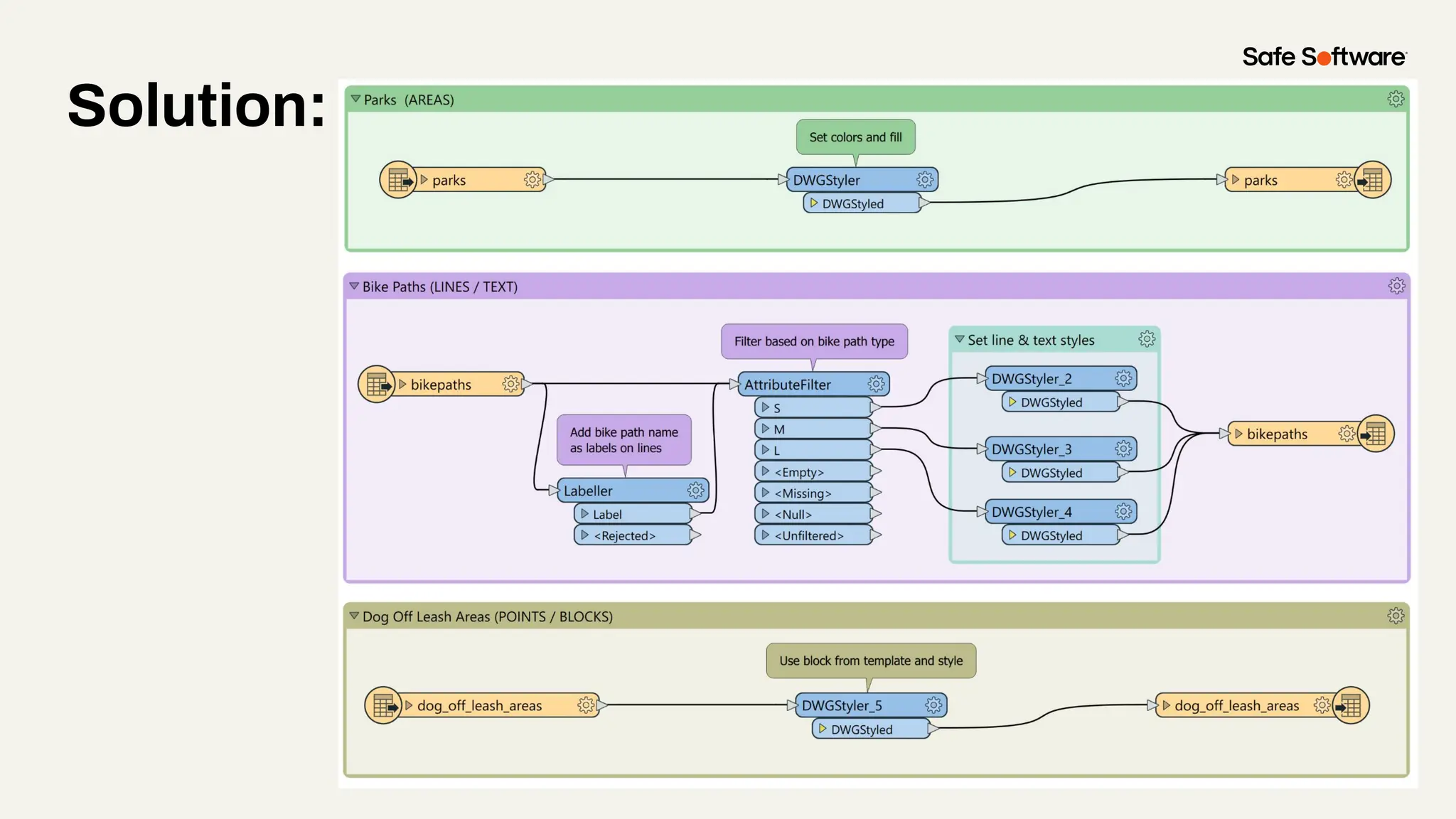The width and height of the screenshot is (1456, 819).
Task: Select the Unfiltered output port
Action: pos(809,535)
